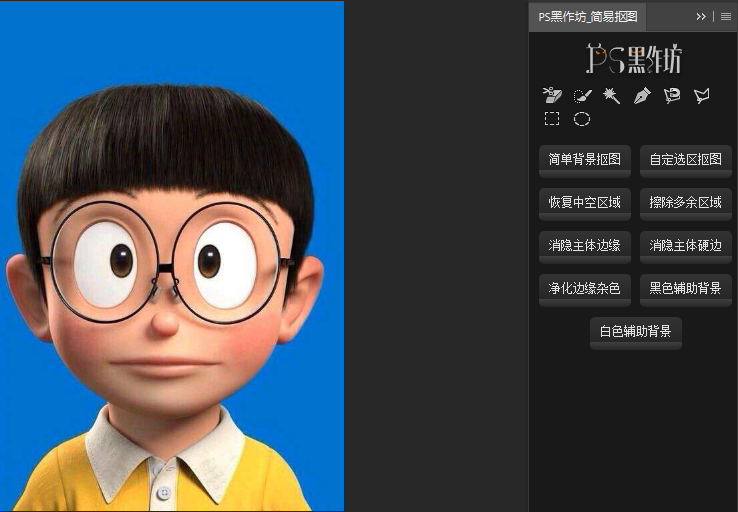Select the Magic Wand tool icon
This screenshot has height=512, width=738.
612,95
